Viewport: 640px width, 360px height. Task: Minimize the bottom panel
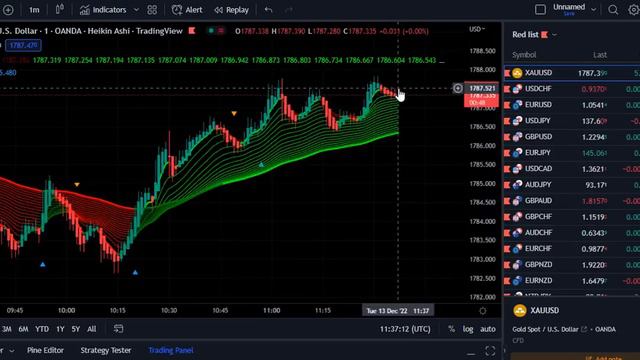[471, 352]
